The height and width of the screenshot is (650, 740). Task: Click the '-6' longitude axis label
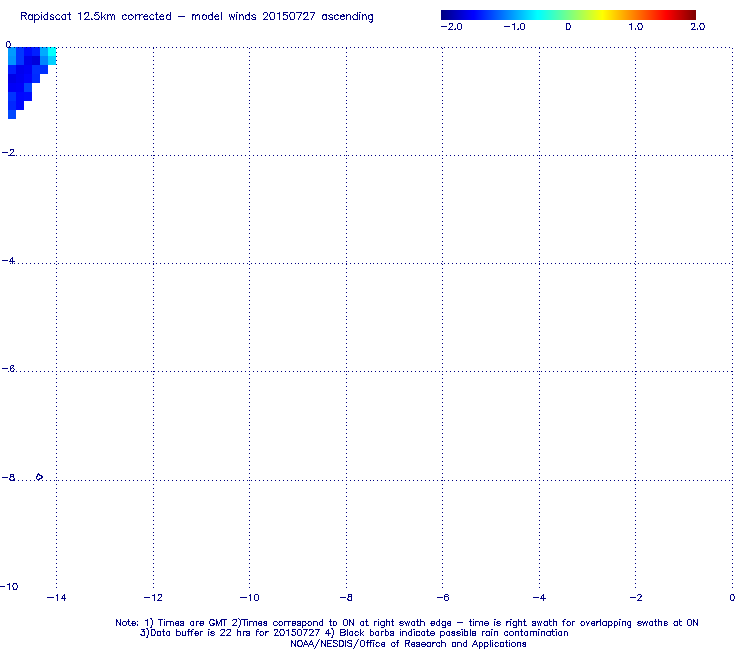tap(443, 598)
